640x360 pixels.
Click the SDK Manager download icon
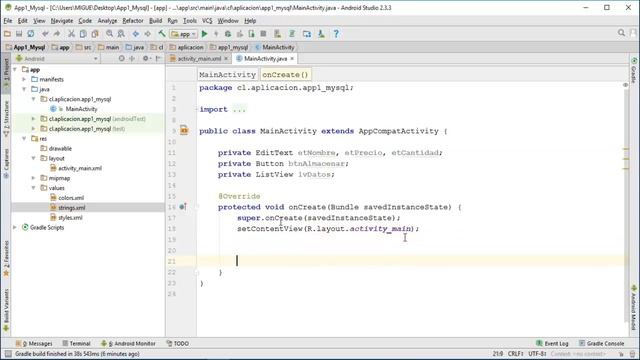click(x=321, y=34)
